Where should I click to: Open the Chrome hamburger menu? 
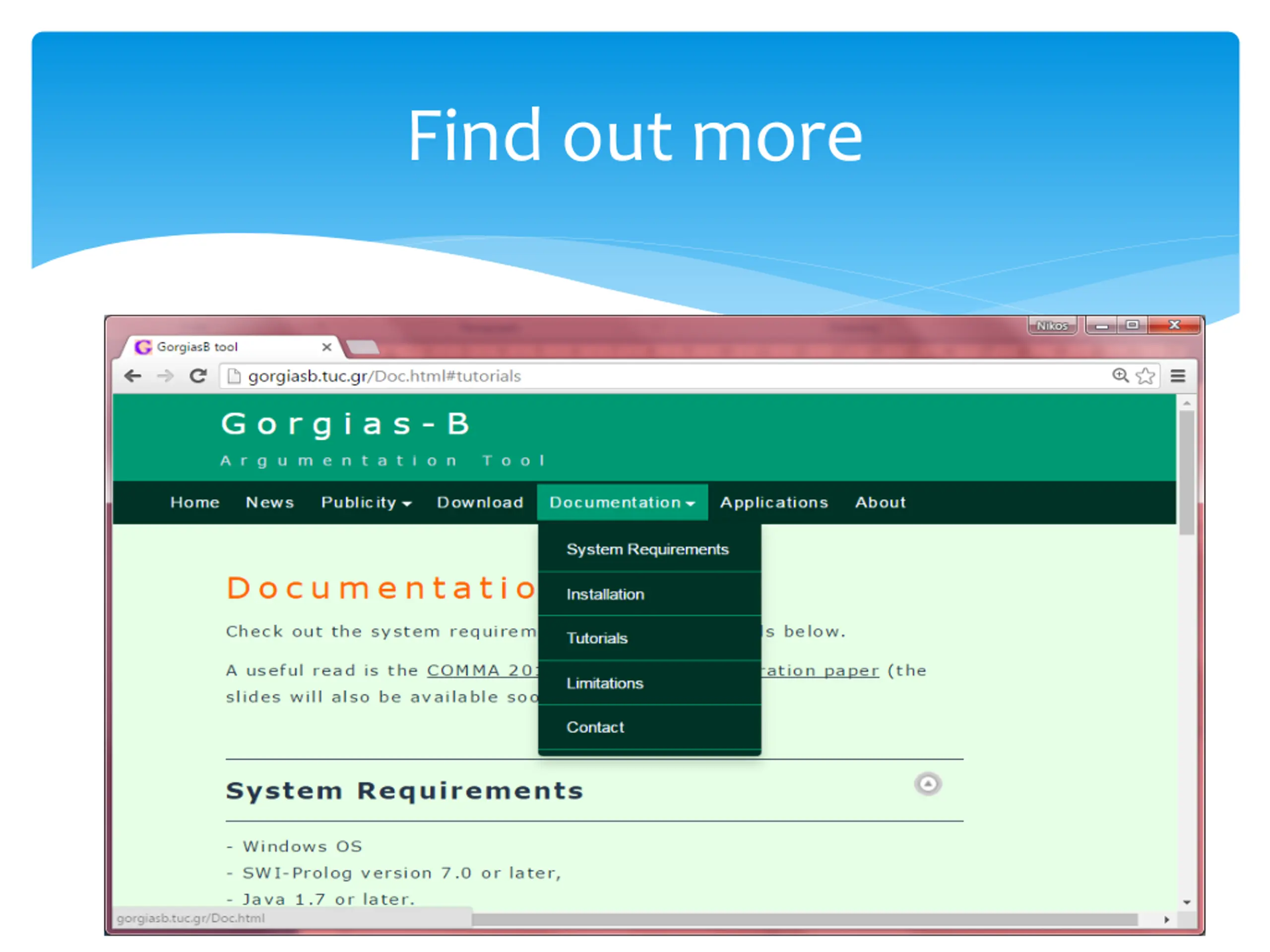pos(1178,376)
